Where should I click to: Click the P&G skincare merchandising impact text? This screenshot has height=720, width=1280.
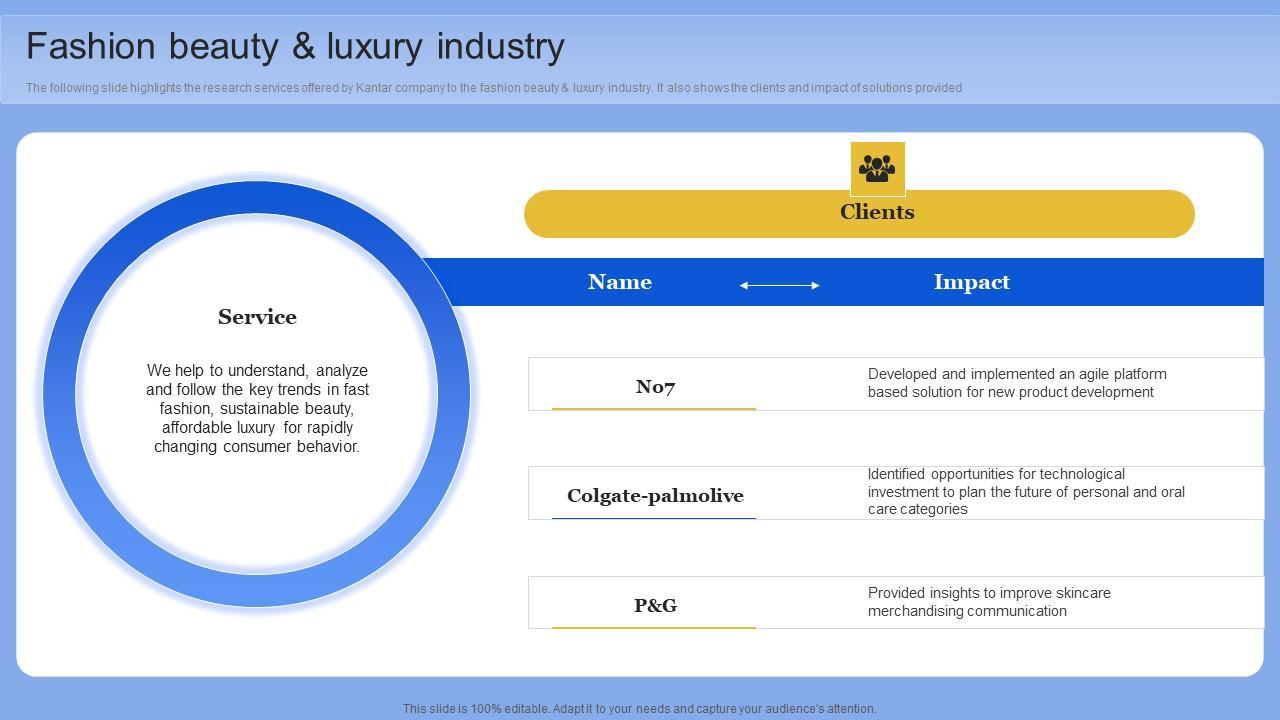[x=989, y=602]
